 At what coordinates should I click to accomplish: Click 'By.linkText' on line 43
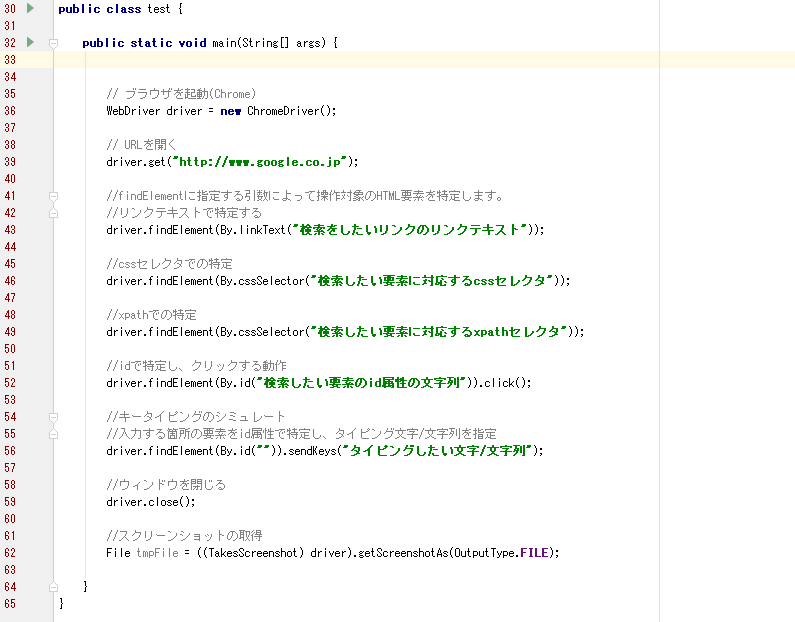[x=252, y=230]
